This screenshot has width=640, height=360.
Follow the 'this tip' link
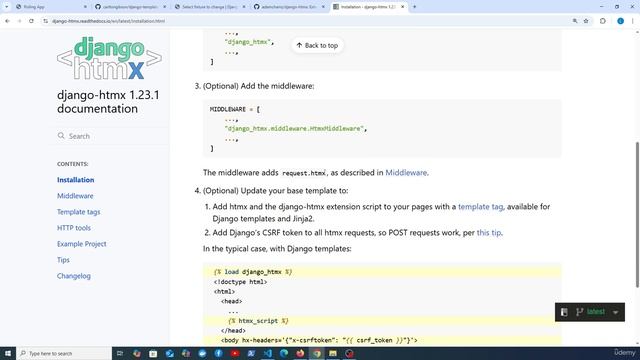[489, 233]
